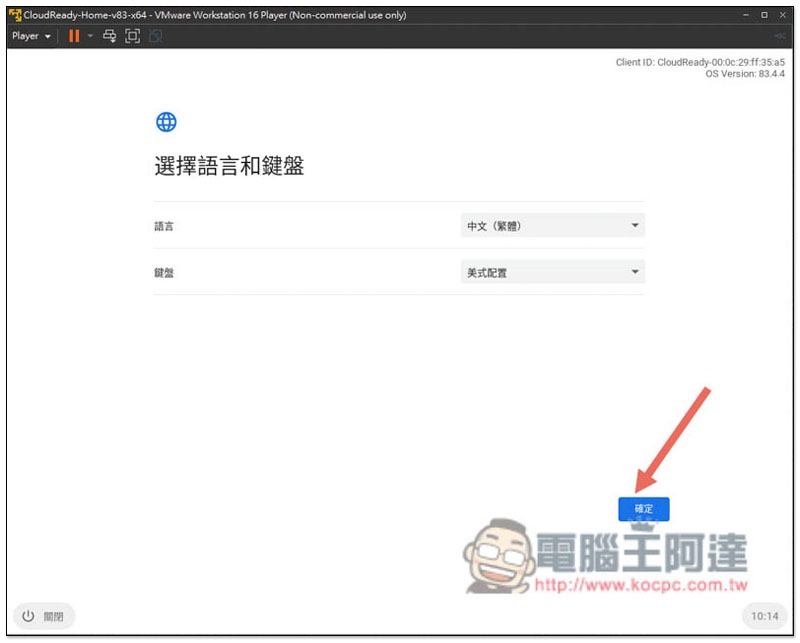
Task: Enter full screen mode
Action: pyautogui.click(x=132, y=36)
